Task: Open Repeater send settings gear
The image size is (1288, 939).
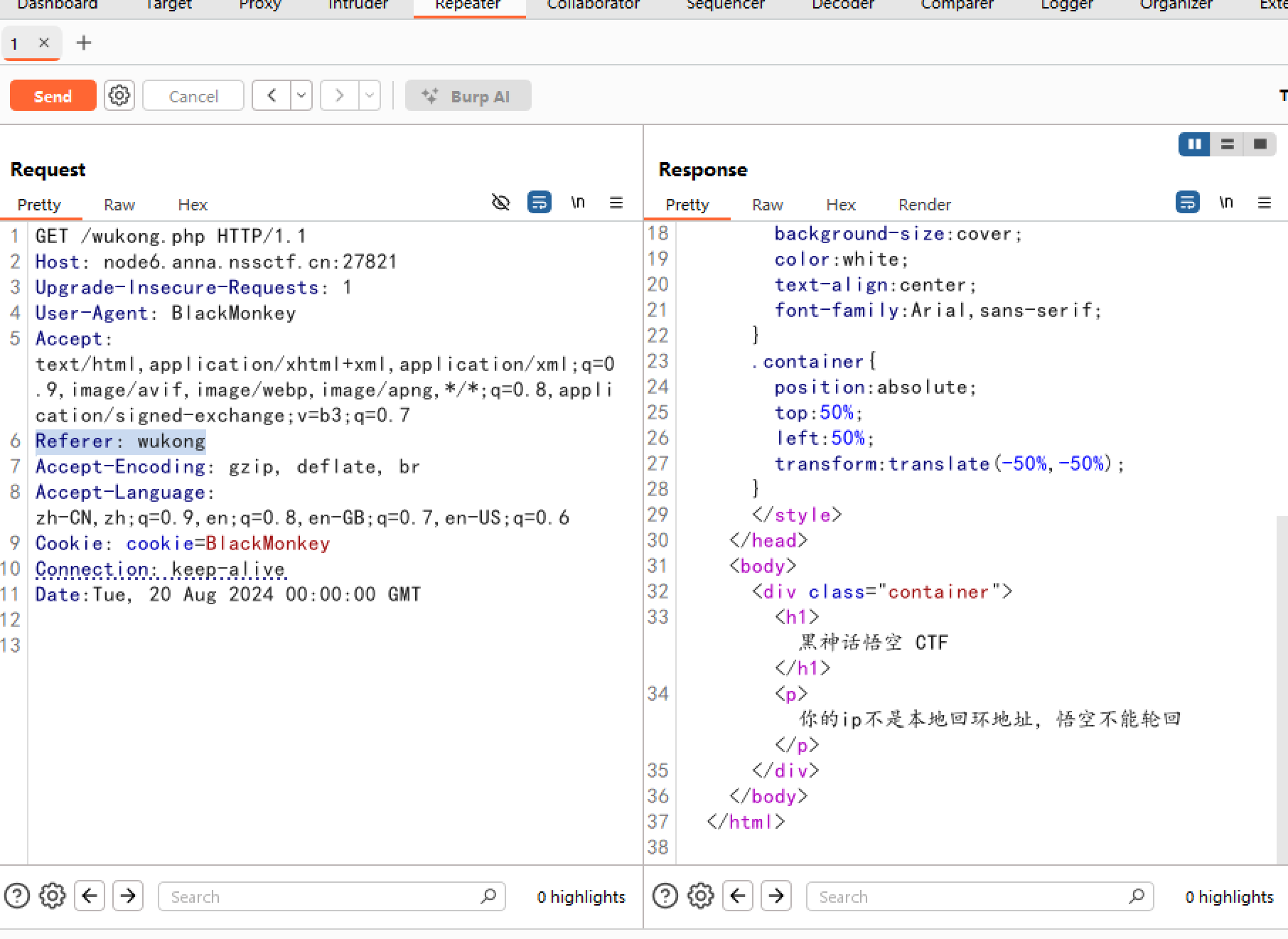Action: point(119,95)
